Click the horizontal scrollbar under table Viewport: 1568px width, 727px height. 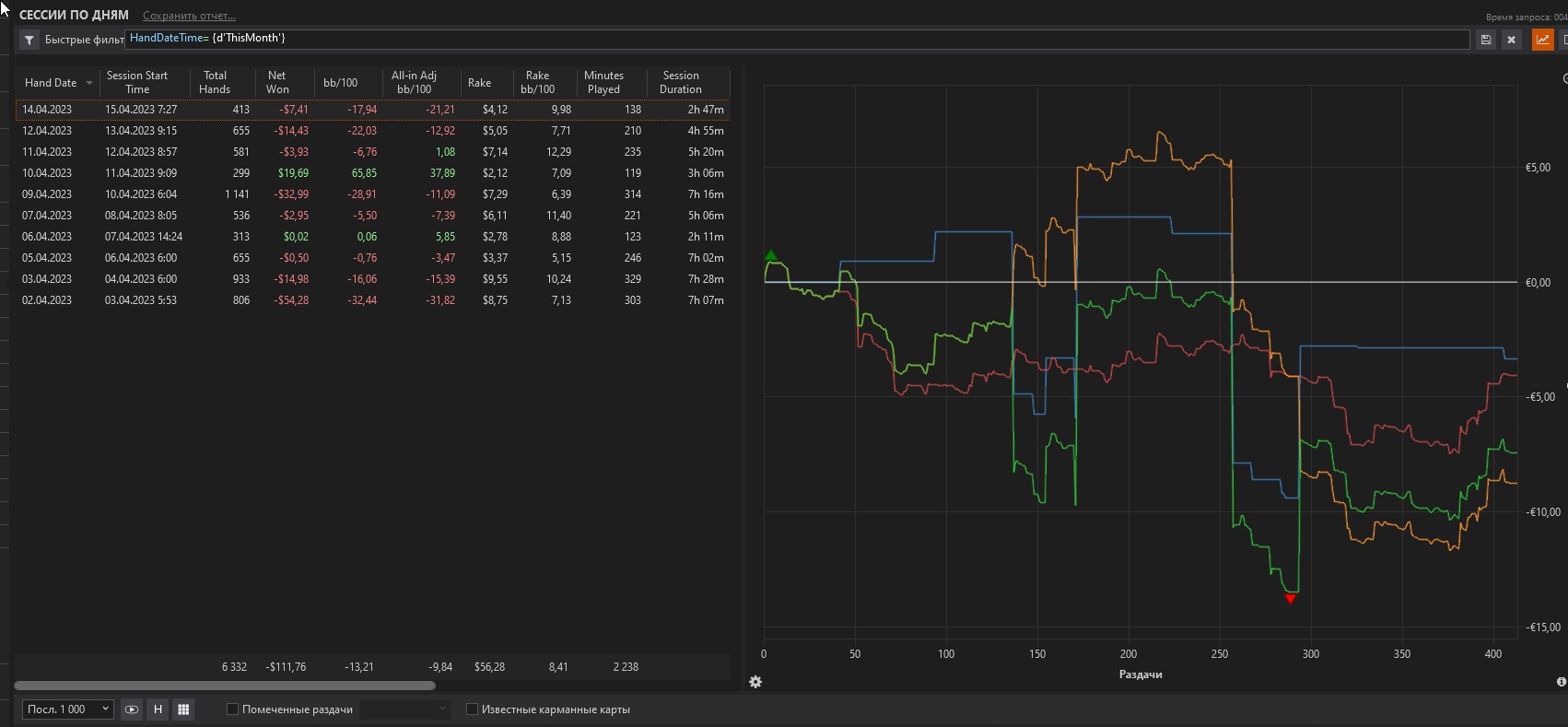225,686
